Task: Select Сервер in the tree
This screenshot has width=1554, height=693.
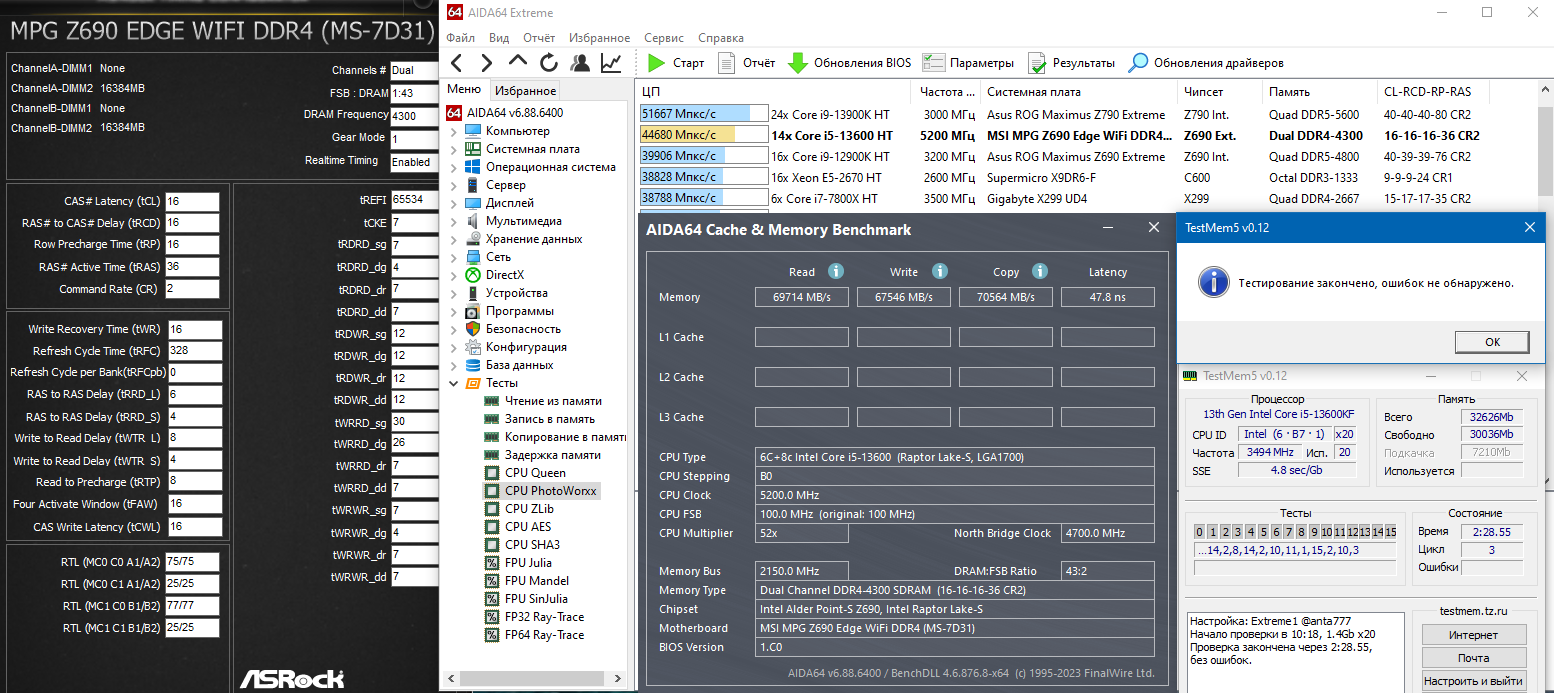Action: [506, 185]
